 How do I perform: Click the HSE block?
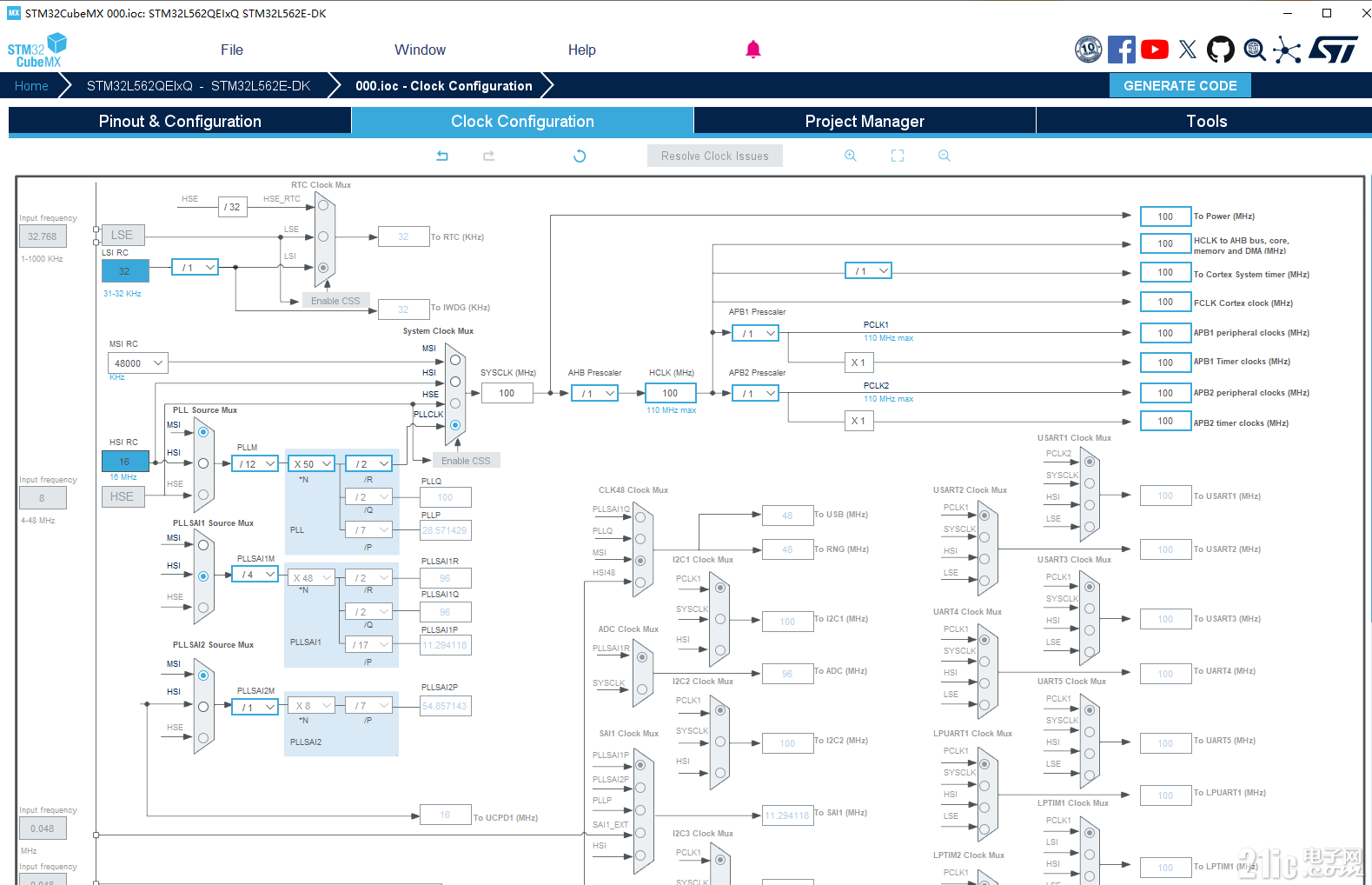123,496
